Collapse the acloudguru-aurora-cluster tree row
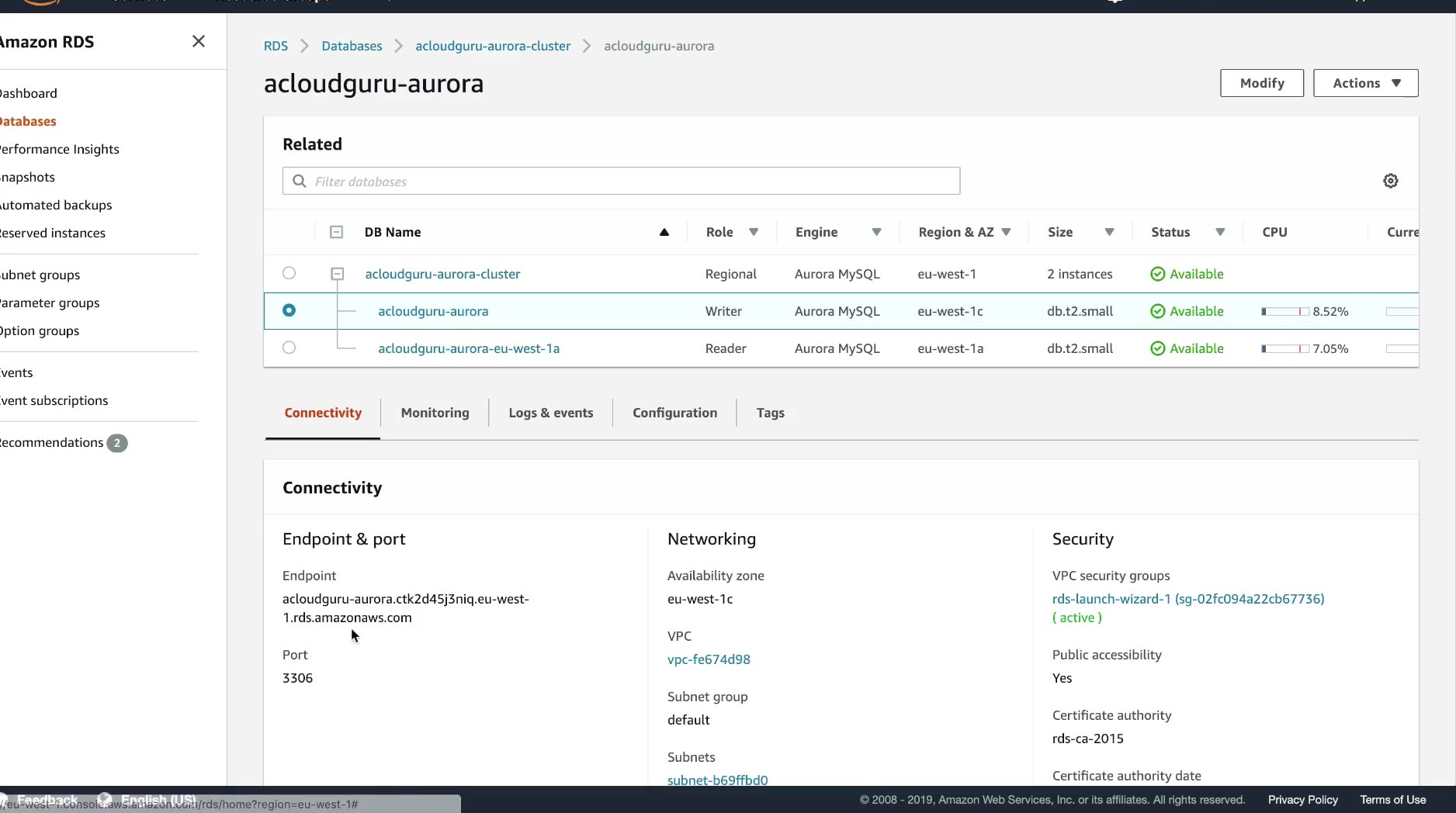 [337, 274]
